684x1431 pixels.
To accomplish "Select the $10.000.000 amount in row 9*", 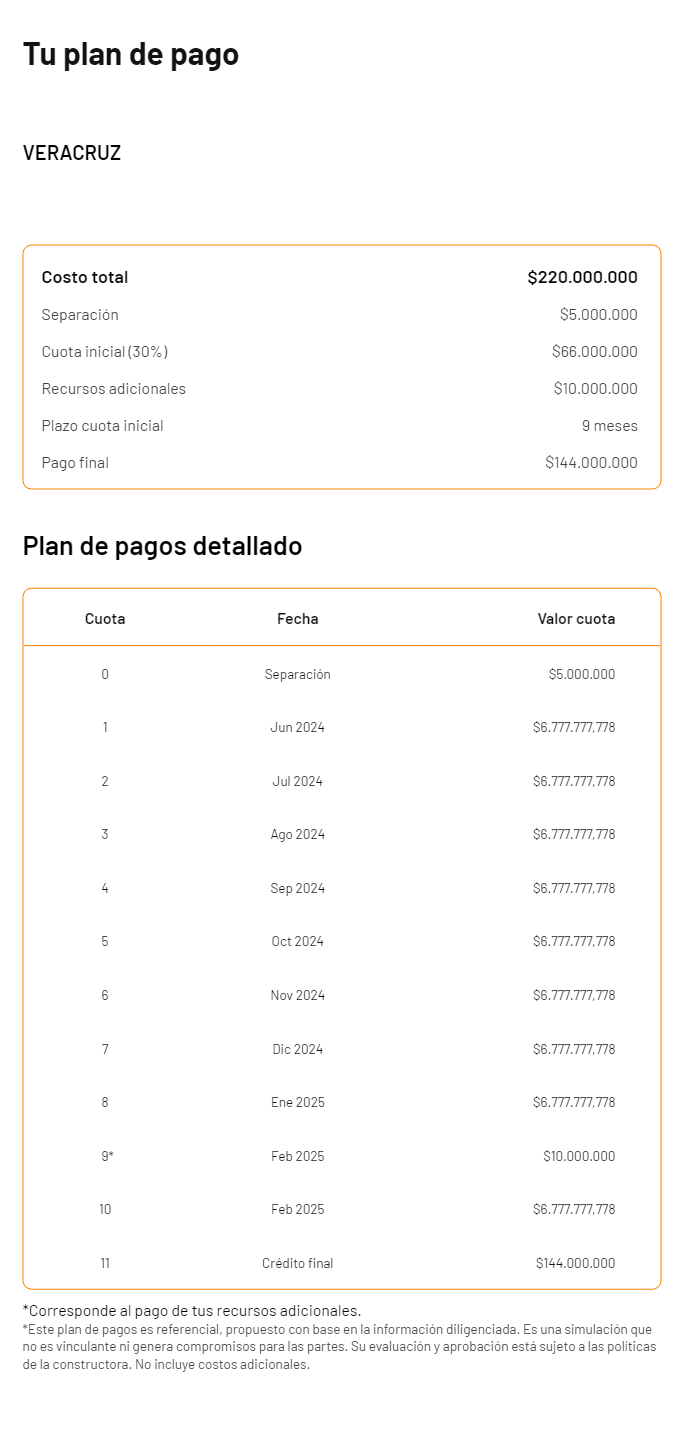I will (x=579, y=1156).
